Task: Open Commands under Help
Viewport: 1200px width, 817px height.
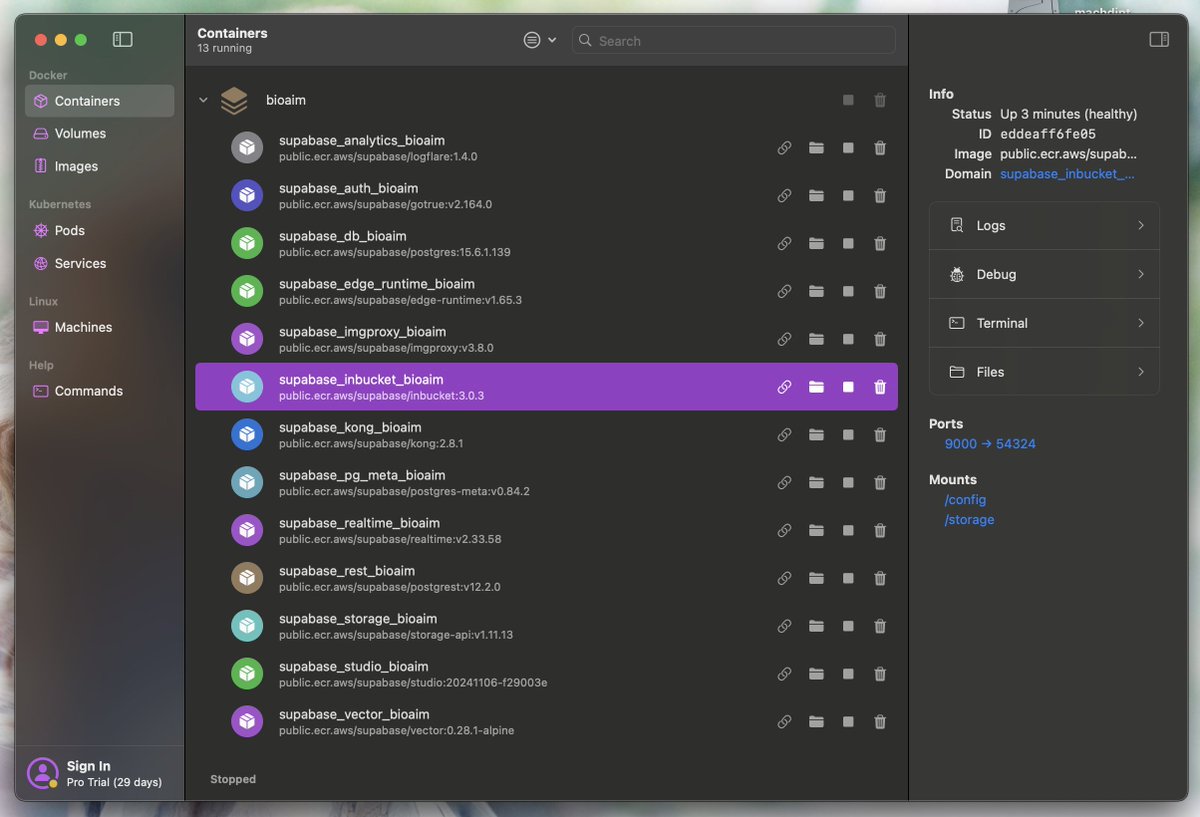Action: pyautogui.click(x=99, y=391)
